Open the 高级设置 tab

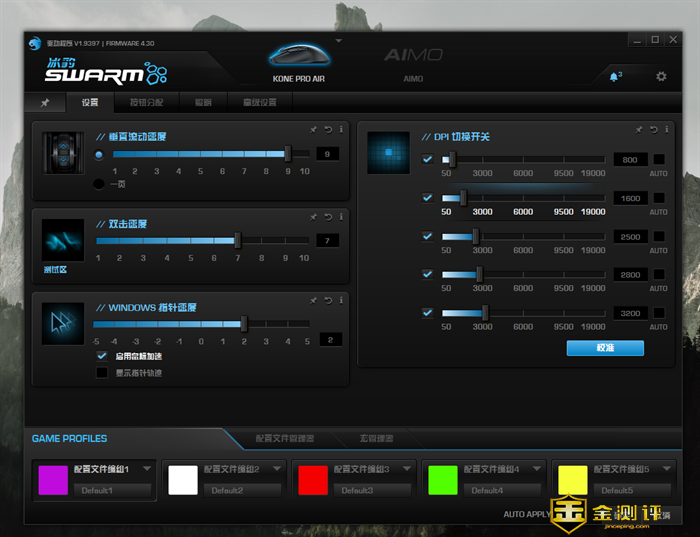259,102
